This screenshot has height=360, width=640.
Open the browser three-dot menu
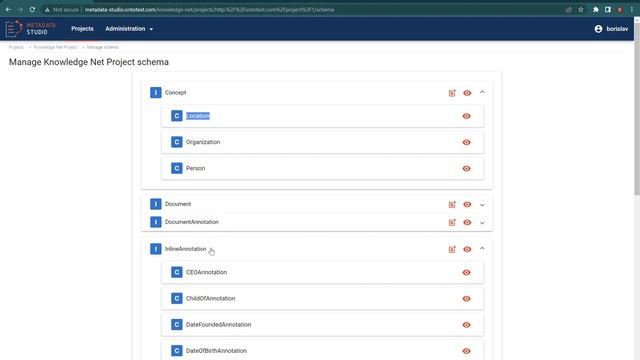tap(631, 9)
